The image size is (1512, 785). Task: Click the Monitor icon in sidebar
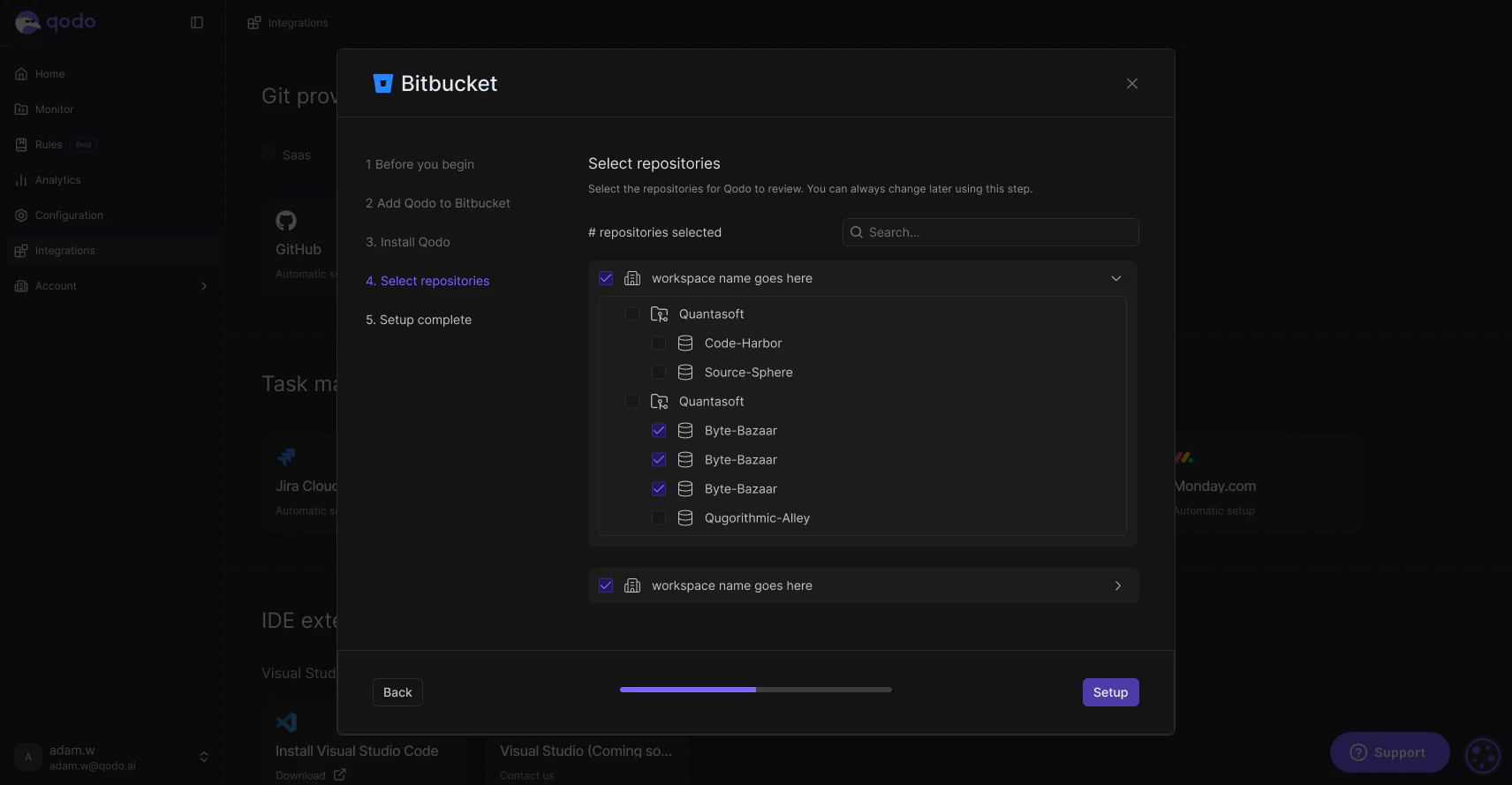click(x=21, y=109)
